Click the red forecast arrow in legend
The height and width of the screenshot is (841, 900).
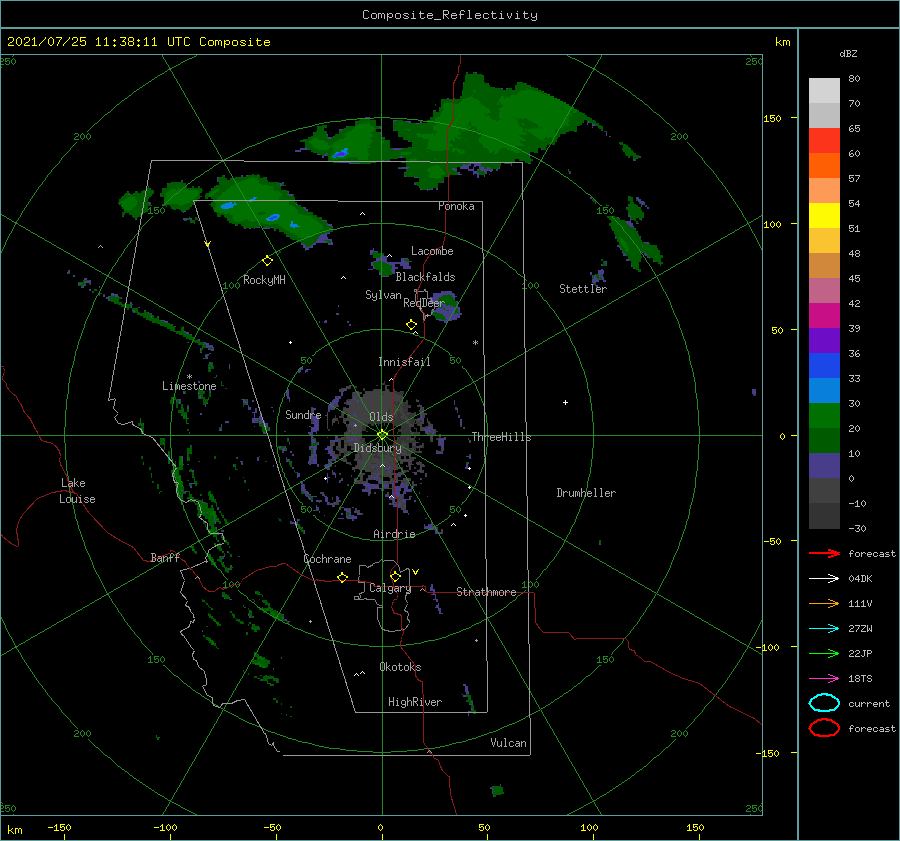click(x=824, y=553)
